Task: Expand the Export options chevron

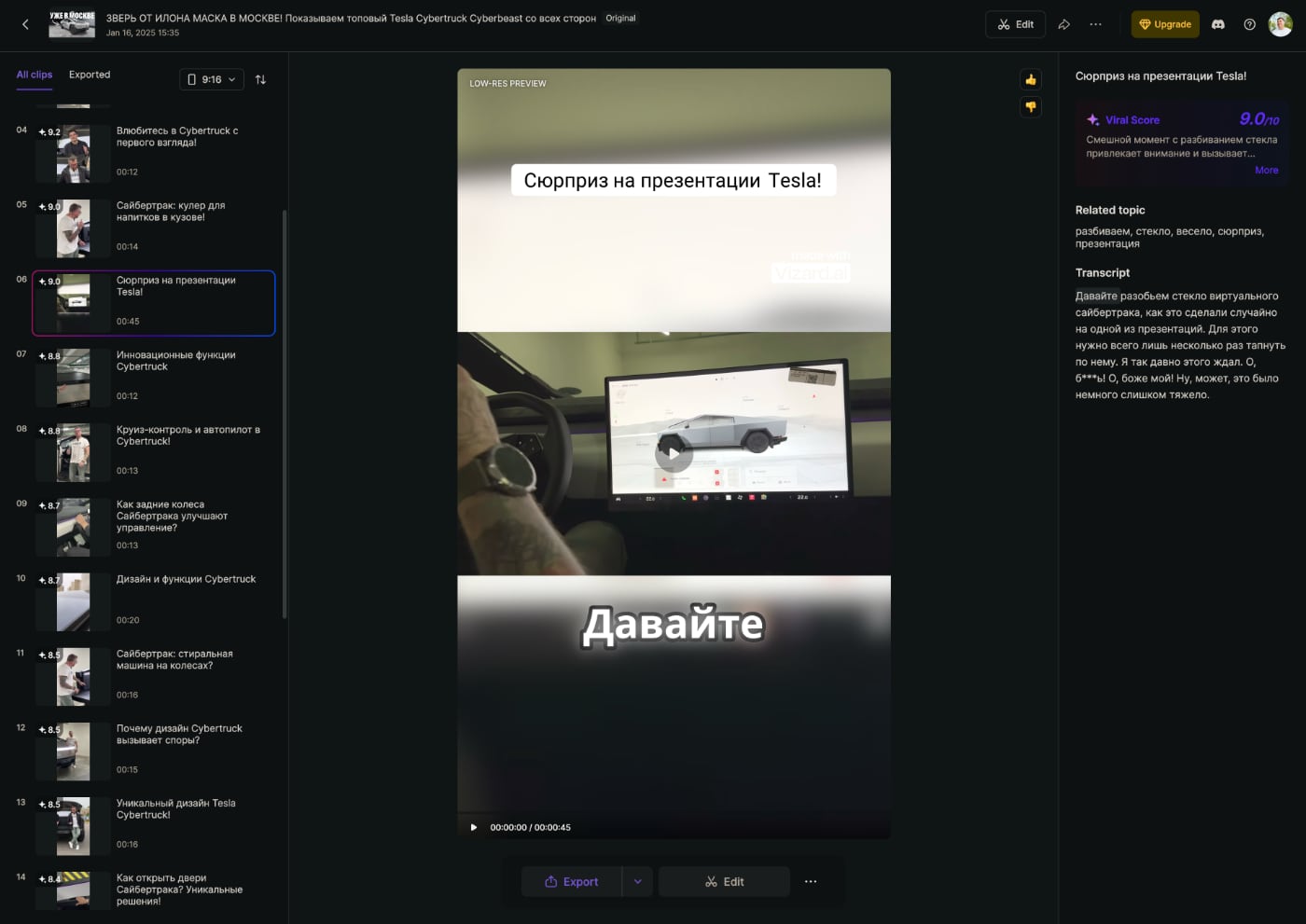Action: pos(638,882)
